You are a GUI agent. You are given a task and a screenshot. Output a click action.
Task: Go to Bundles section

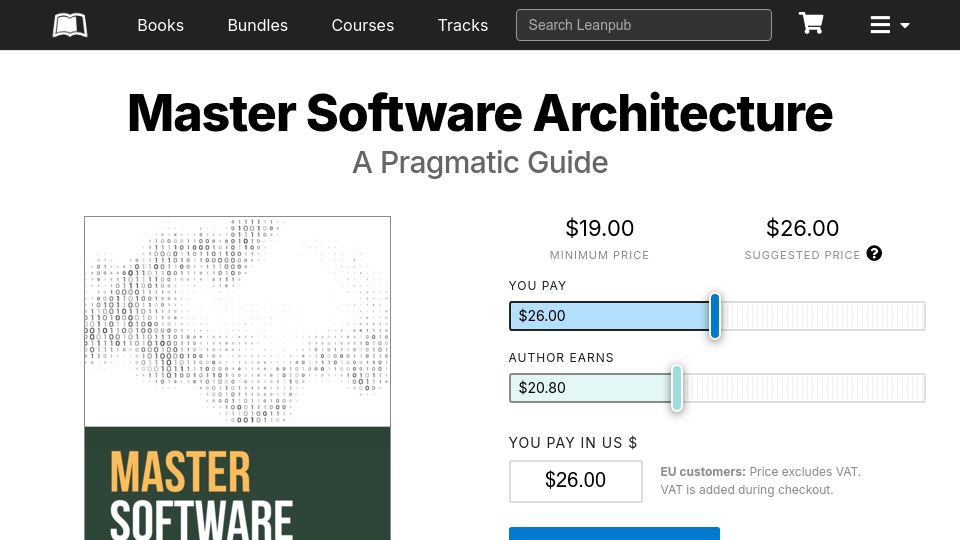258,25
